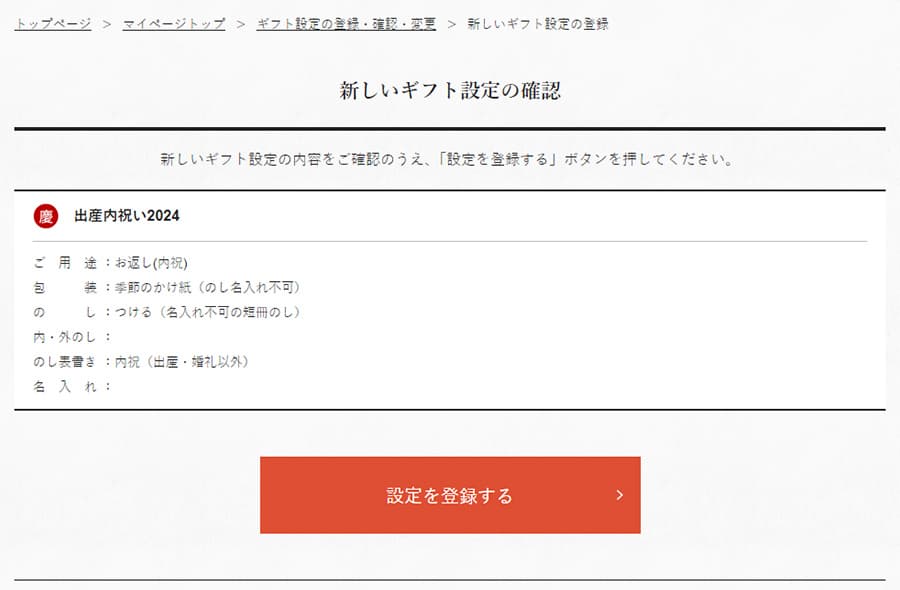Go to トップページ breadcrumb link
900x590 pixels.
(x=53, y=24)
